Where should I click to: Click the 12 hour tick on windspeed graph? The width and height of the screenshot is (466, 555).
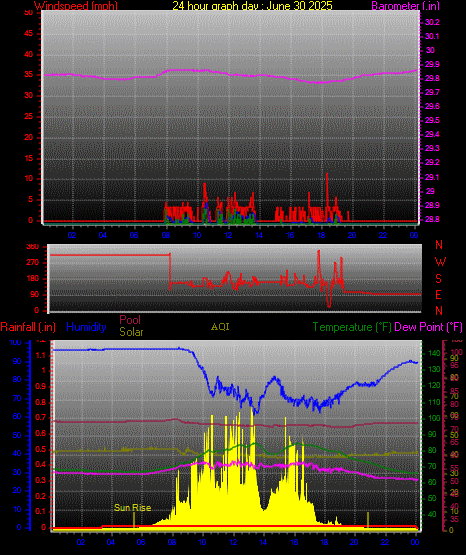228,235
